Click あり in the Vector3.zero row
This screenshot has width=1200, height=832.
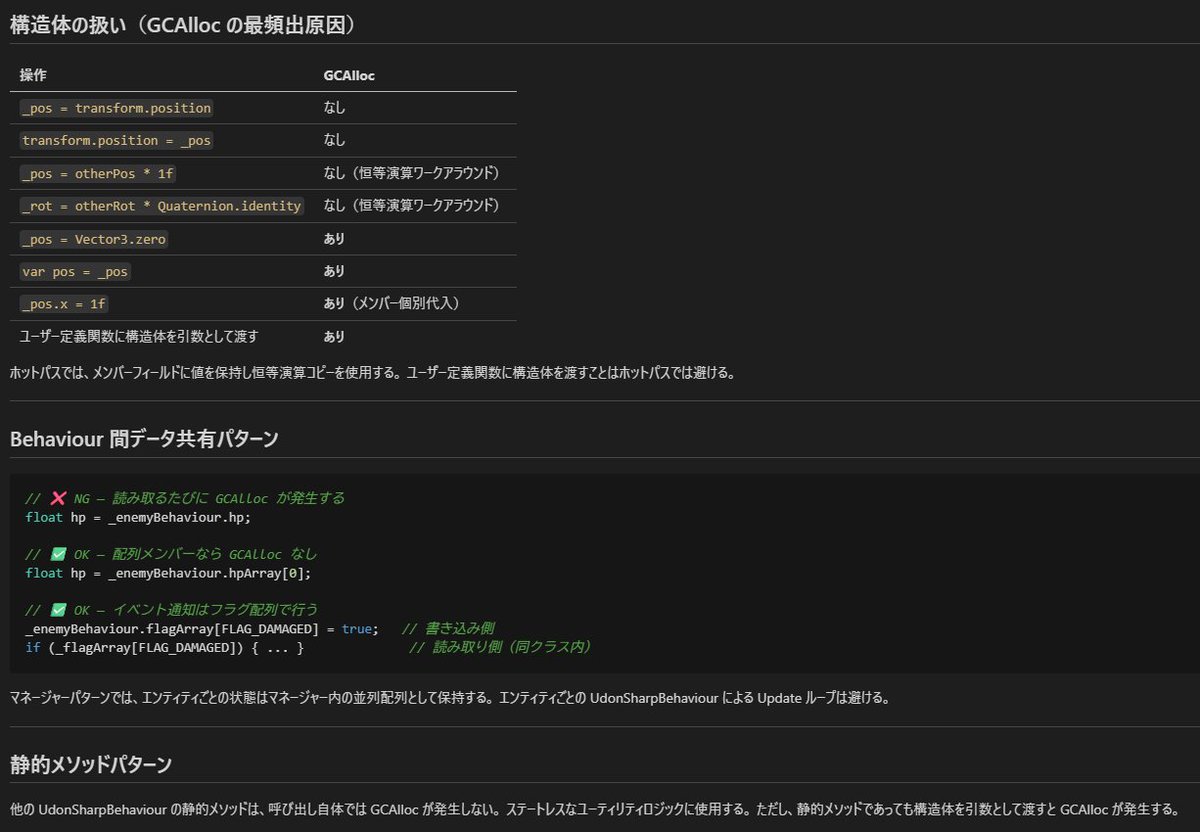(334, 239)
